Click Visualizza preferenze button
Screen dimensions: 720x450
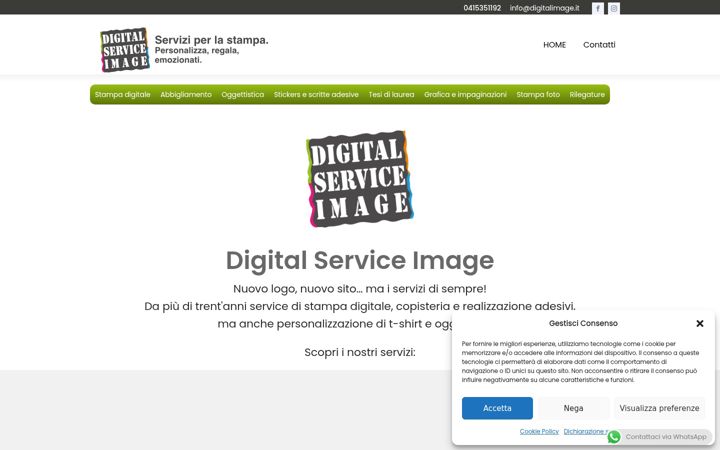point(659,408)
